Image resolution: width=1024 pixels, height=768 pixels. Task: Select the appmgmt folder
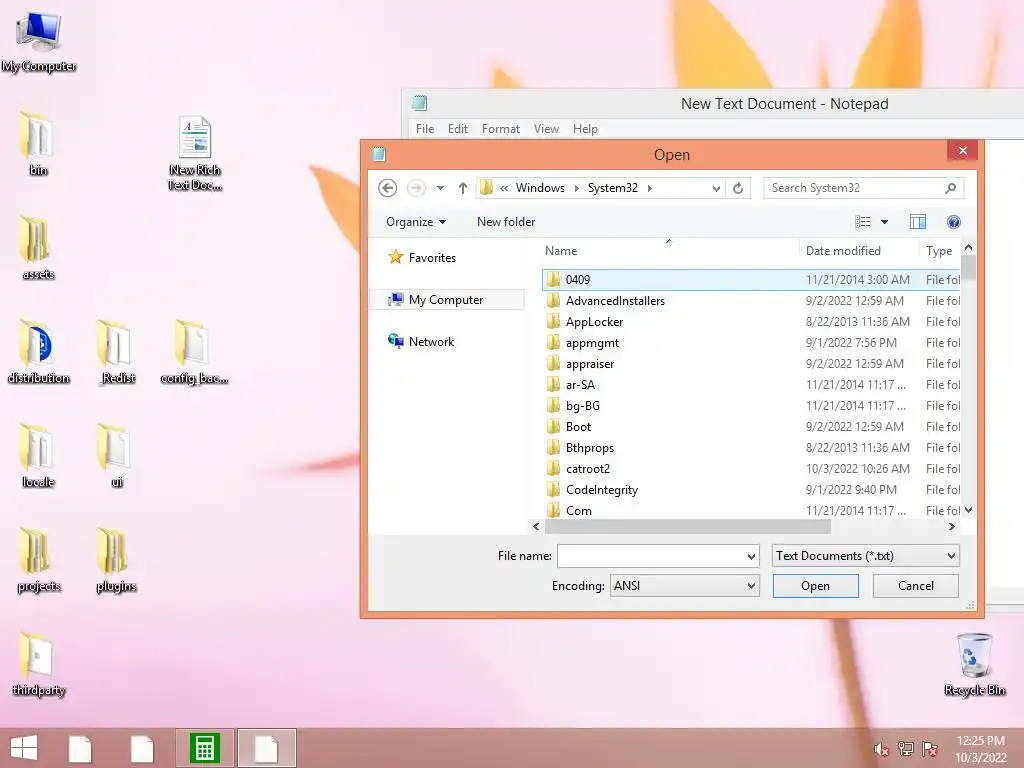pos(751,342)
